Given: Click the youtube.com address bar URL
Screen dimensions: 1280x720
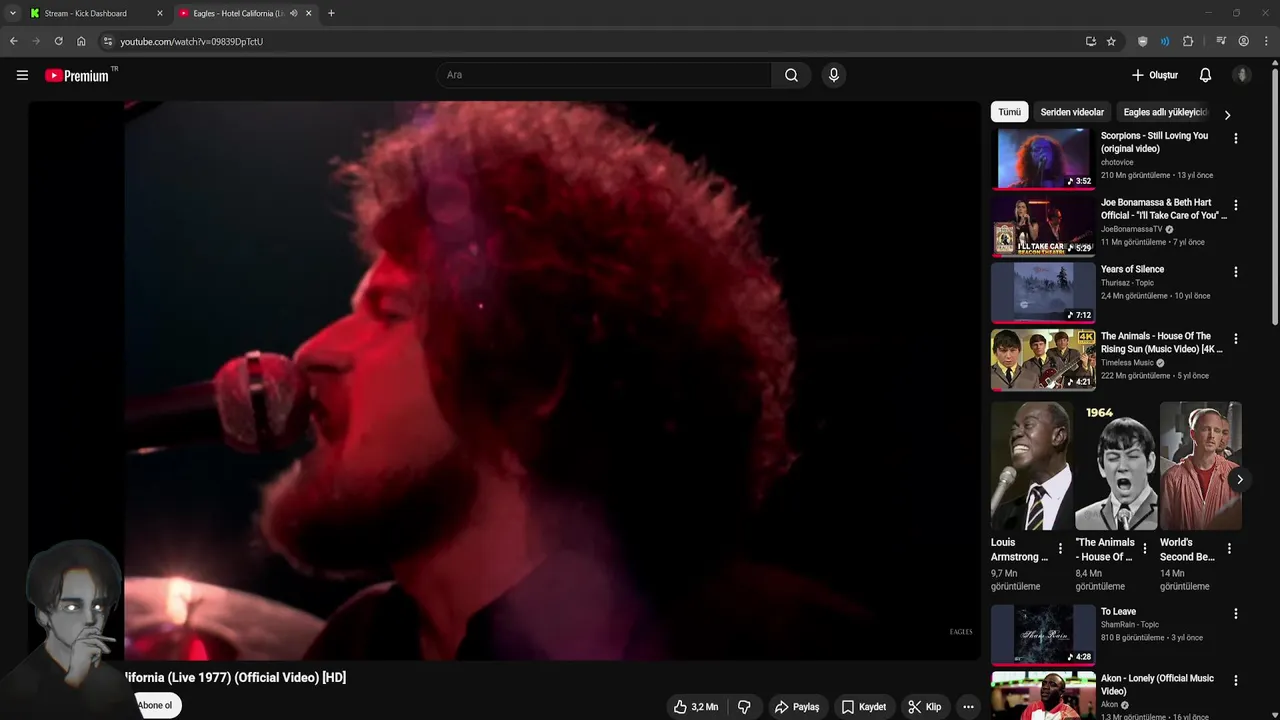Looking at the screenshot, I should pyautogui.click(x=192, y=42).
